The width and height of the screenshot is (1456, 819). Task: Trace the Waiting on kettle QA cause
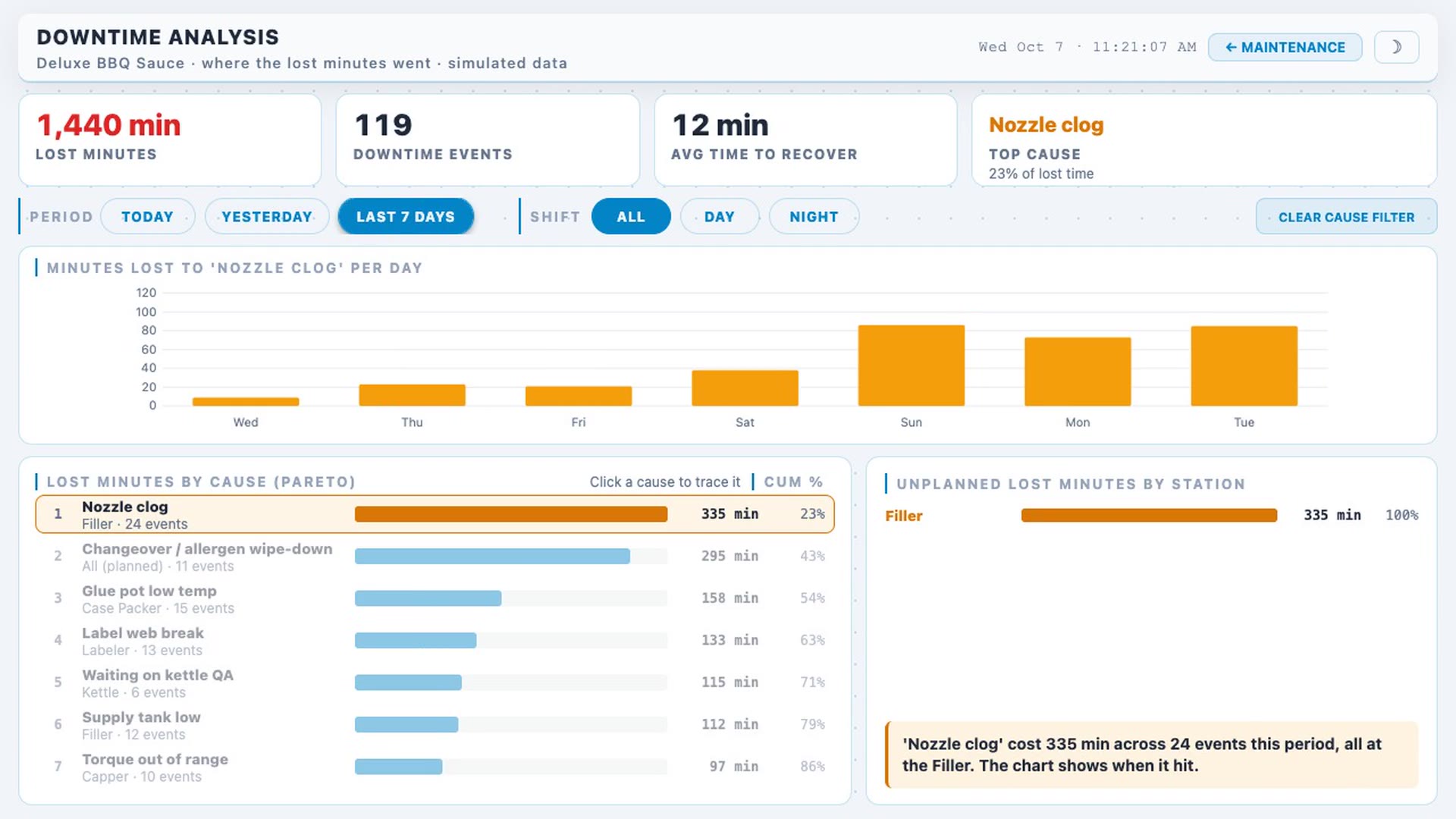[435, 682]
